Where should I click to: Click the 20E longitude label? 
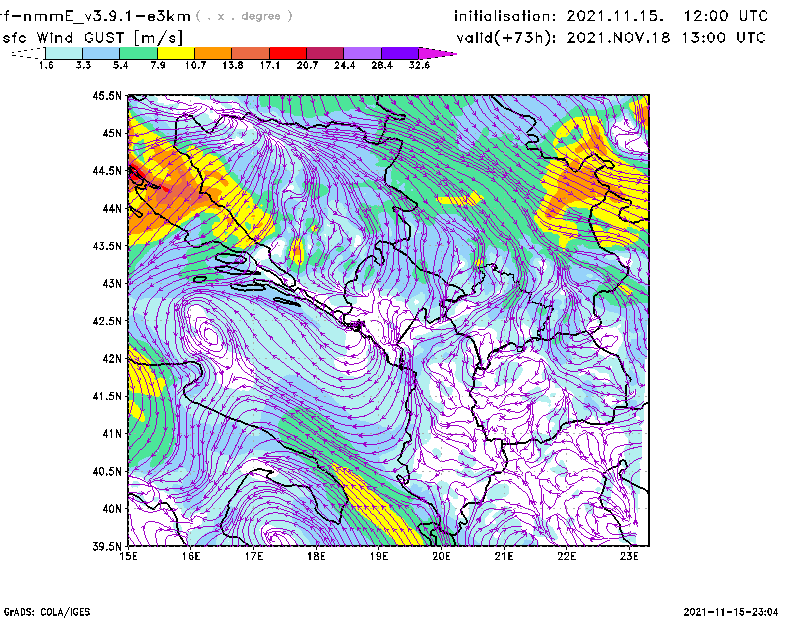(x=441, y=556)
